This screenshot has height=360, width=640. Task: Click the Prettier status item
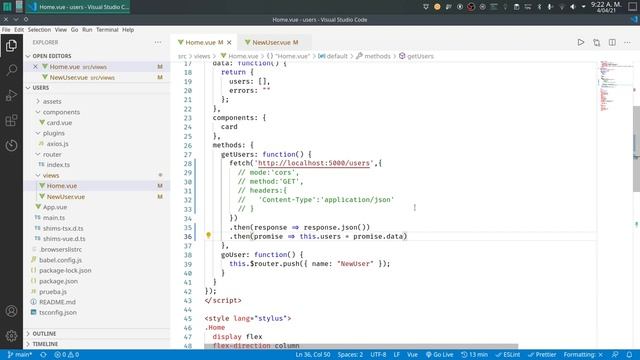coord(542,355)
